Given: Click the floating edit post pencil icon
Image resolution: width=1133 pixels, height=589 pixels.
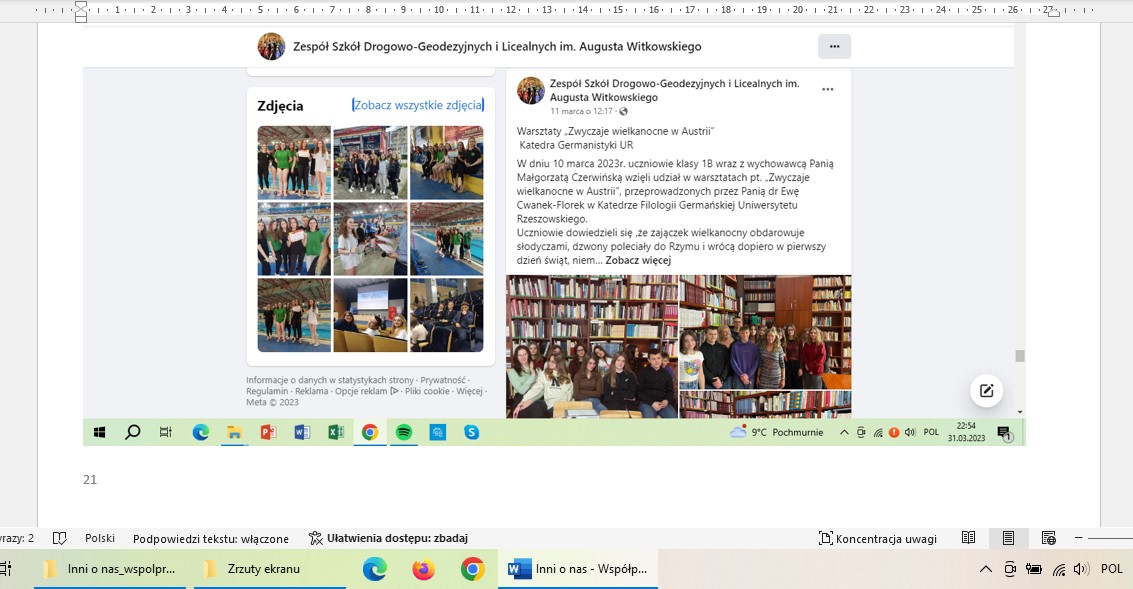Looking at the screenshot, I should click(x=986, y=390).
